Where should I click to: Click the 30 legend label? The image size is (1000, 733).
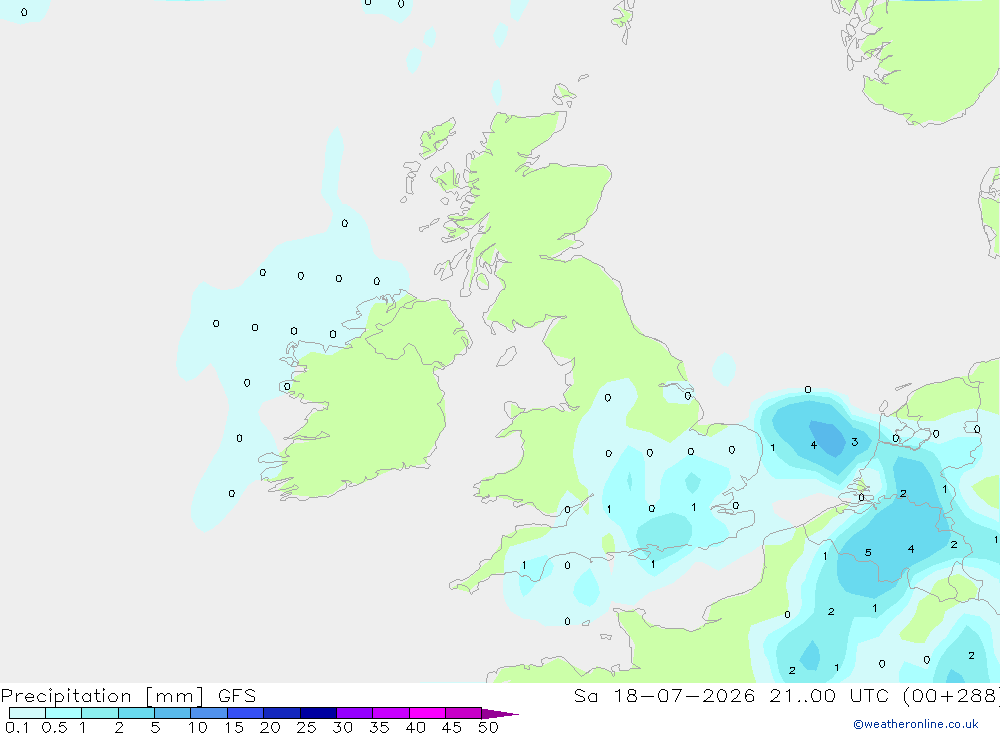tap(343, 727)
